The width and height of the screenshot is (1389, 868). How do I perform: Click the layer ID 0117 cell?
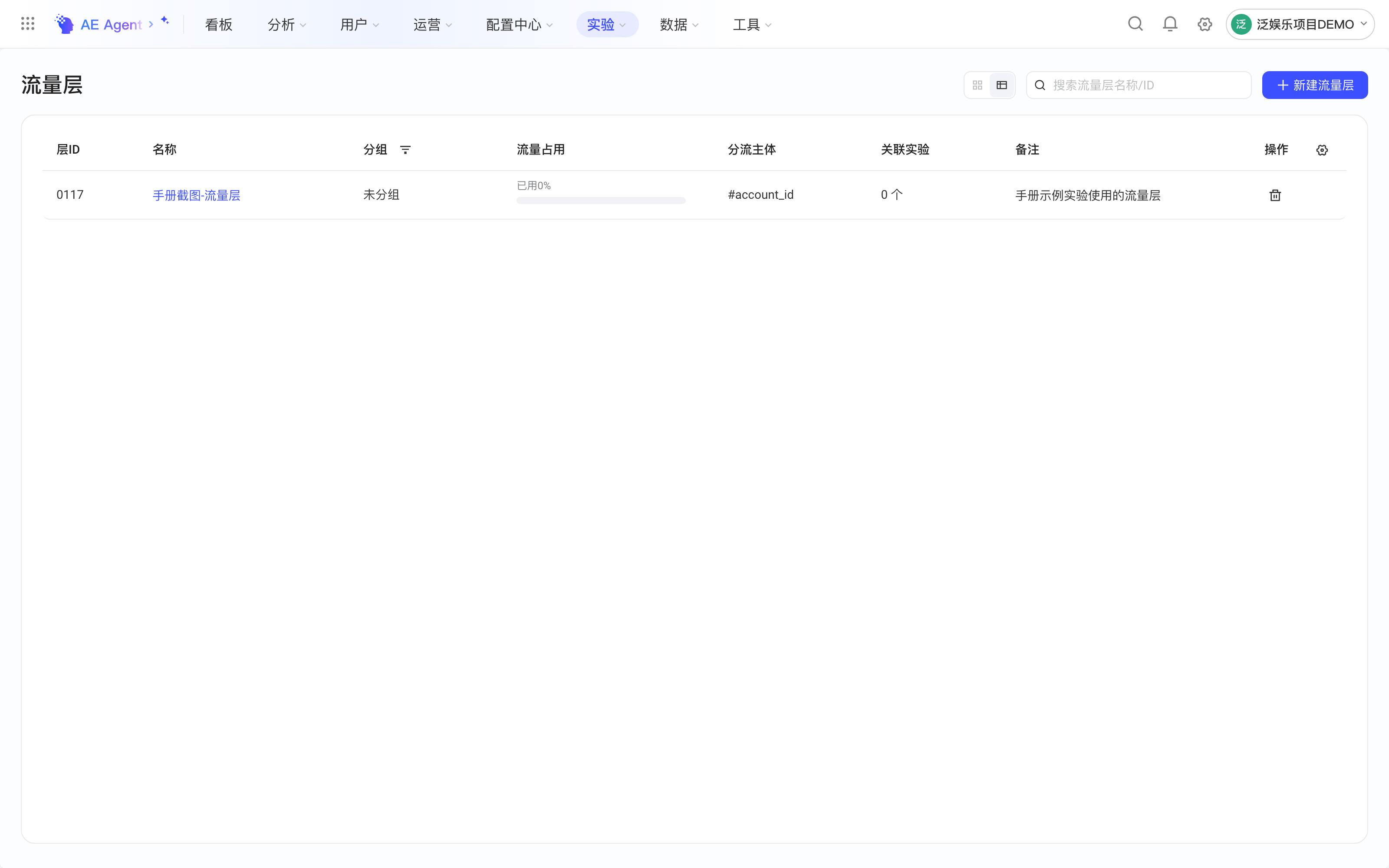(70, 194)
